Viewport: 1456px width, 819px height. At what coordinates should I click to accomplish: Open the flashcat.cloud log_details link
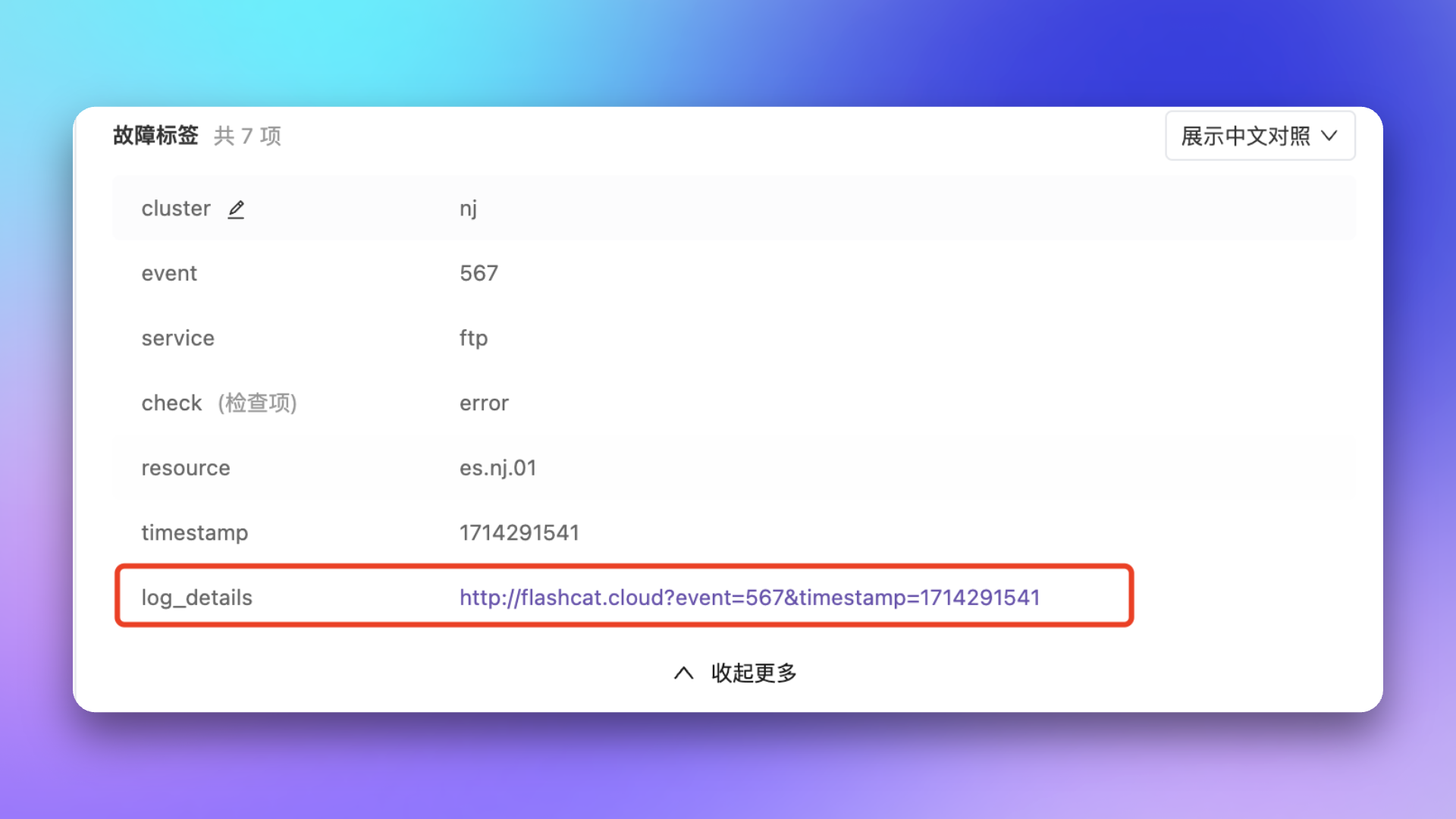(749, 598)
